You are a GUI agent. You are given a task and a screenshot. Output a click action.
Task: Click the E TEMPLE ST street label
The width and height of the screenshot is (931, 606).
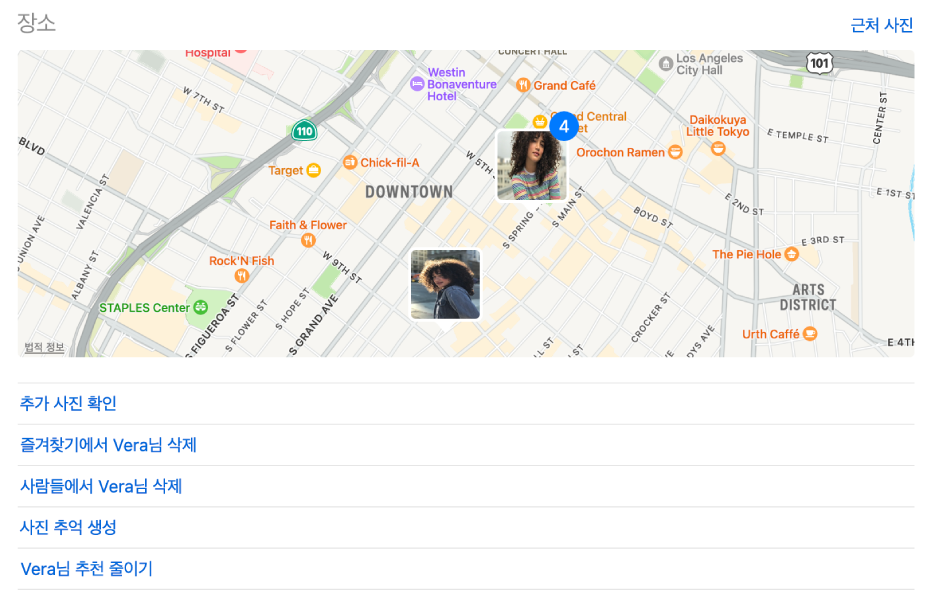point(797,136)
